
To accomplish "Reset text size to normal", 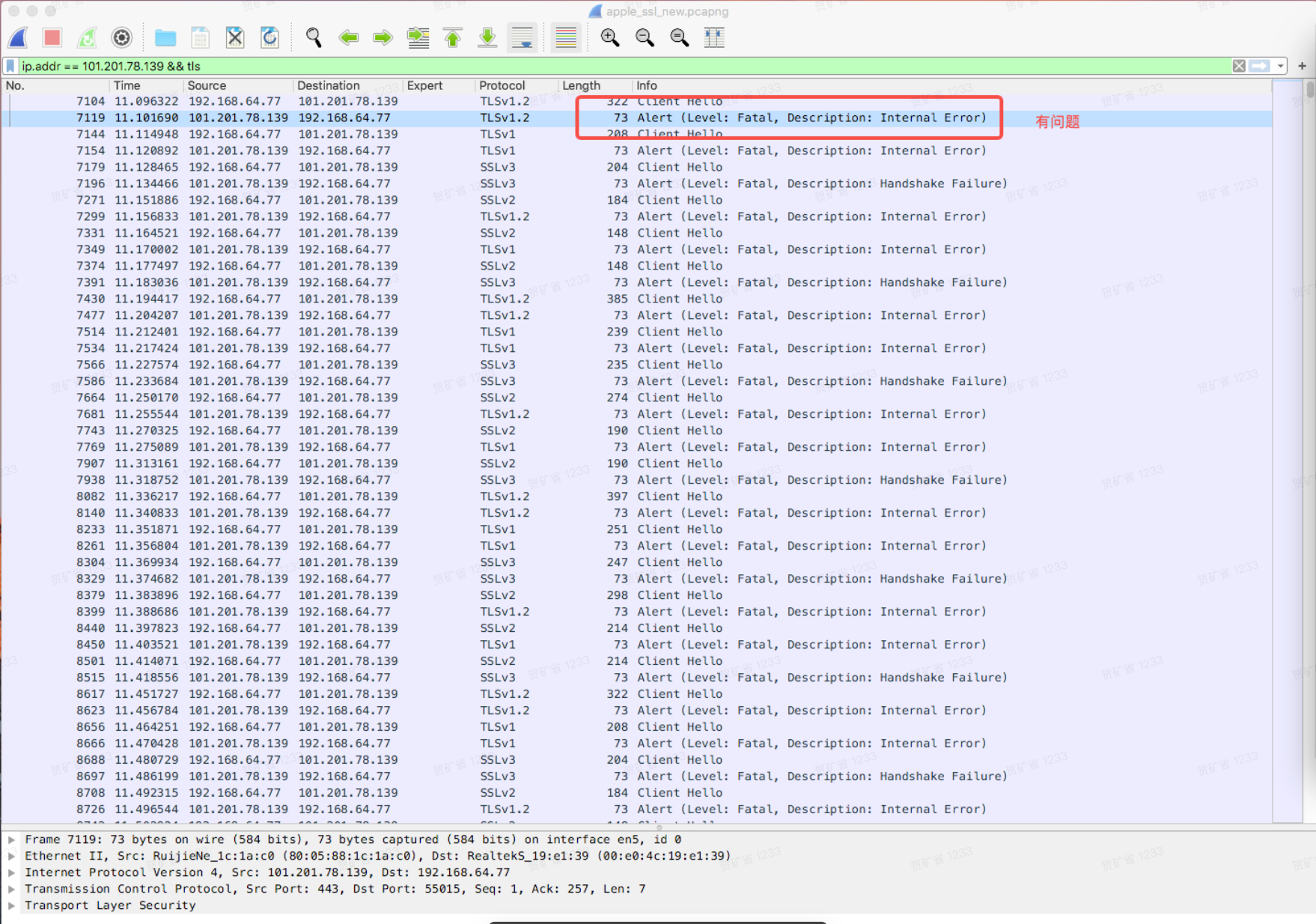I will (680, 37).
